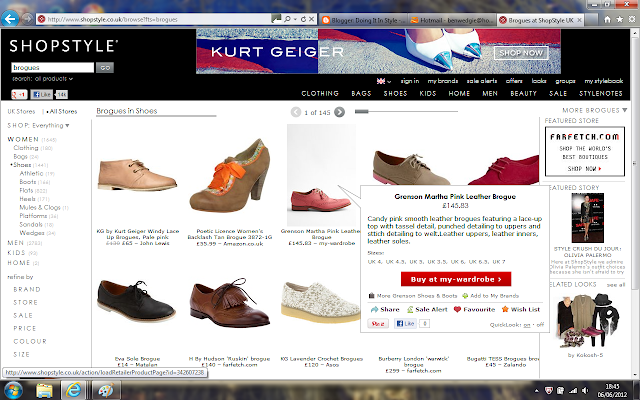Open Paint application in taskbar

tap(106, 390)
